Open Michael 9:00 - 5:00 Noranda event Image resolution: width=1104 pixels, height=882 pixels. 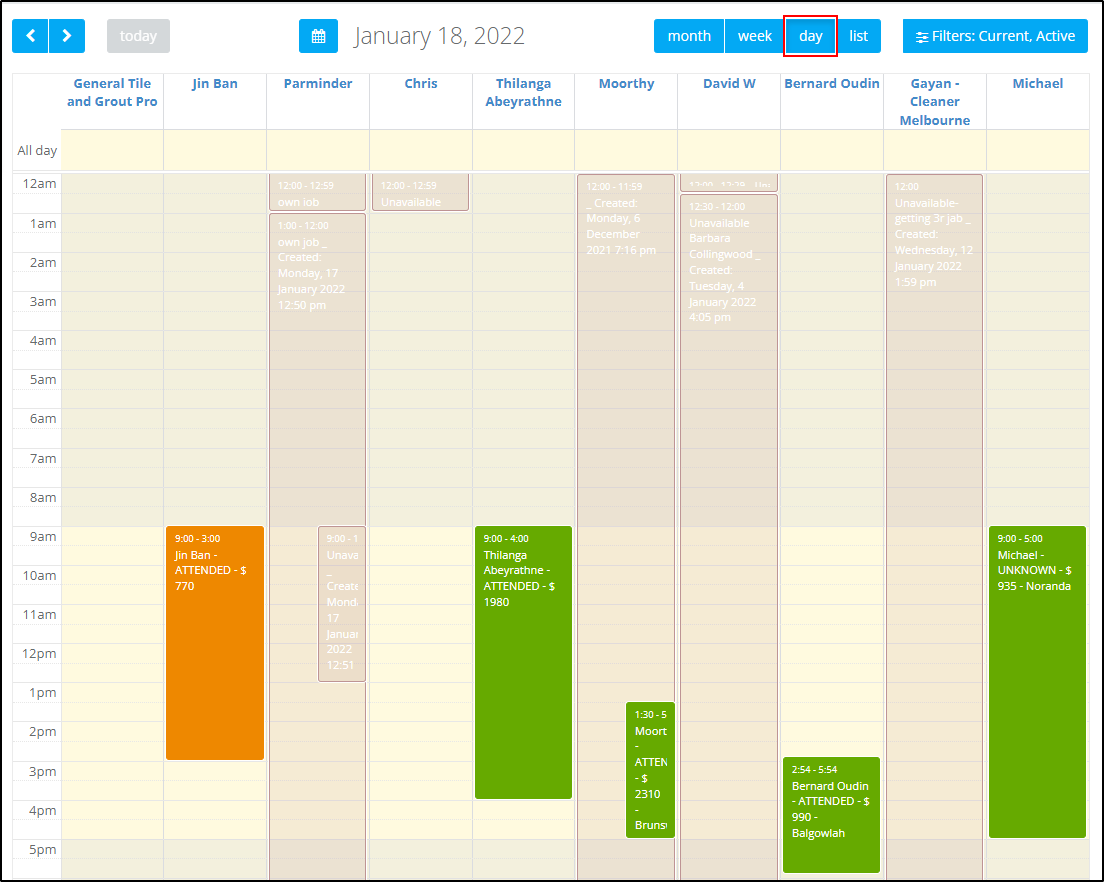point(1037,681)
